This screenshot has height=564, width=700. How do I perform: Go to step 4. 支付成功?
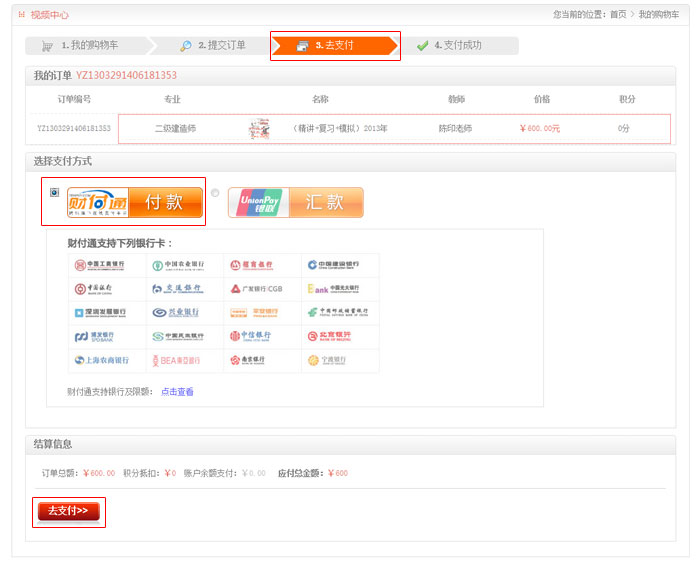[x=458, y=46]
